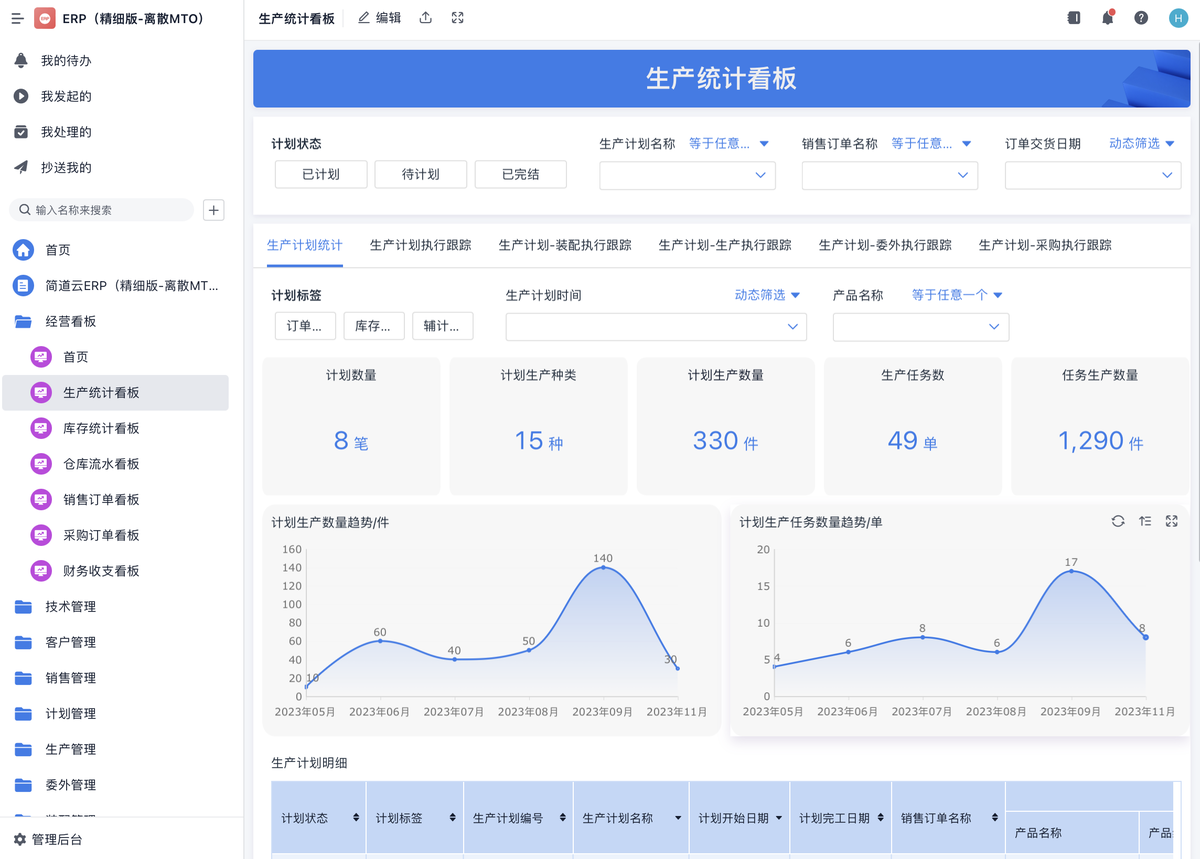Click the notification bell icon in header
The image size is (1200, 859).
pyautogui.click(x=1107, y=18)
